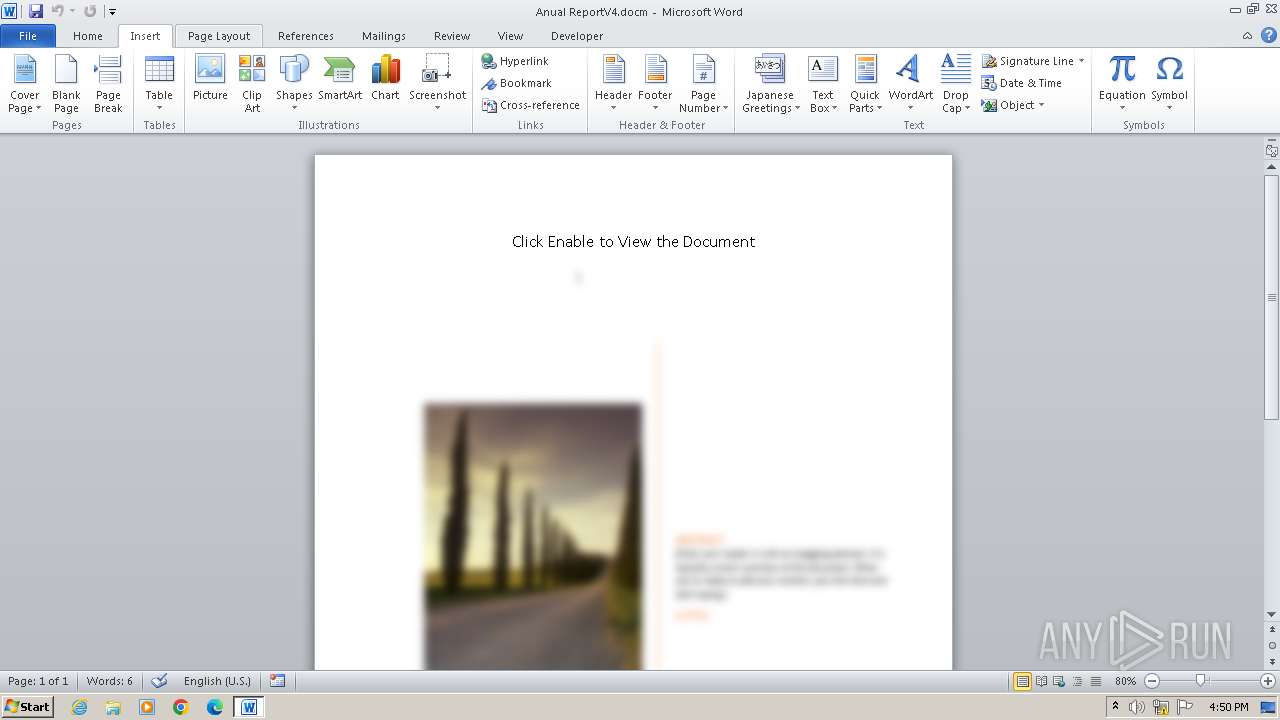Insert a Cover Page

tap(25, 84)
